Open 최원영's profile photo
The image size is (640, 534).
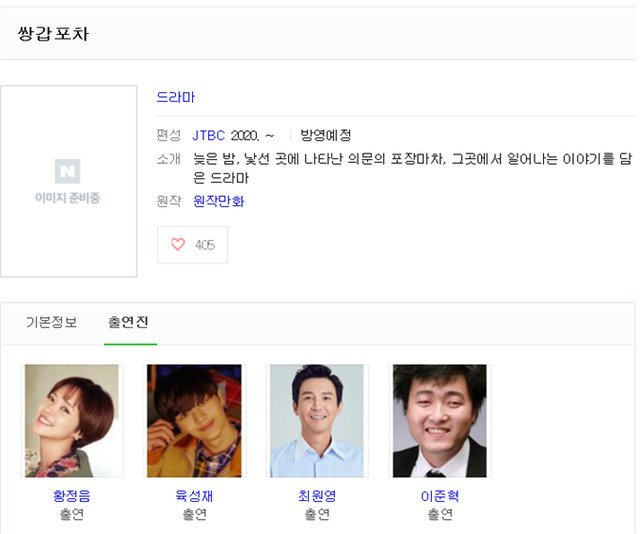point(317,421)
